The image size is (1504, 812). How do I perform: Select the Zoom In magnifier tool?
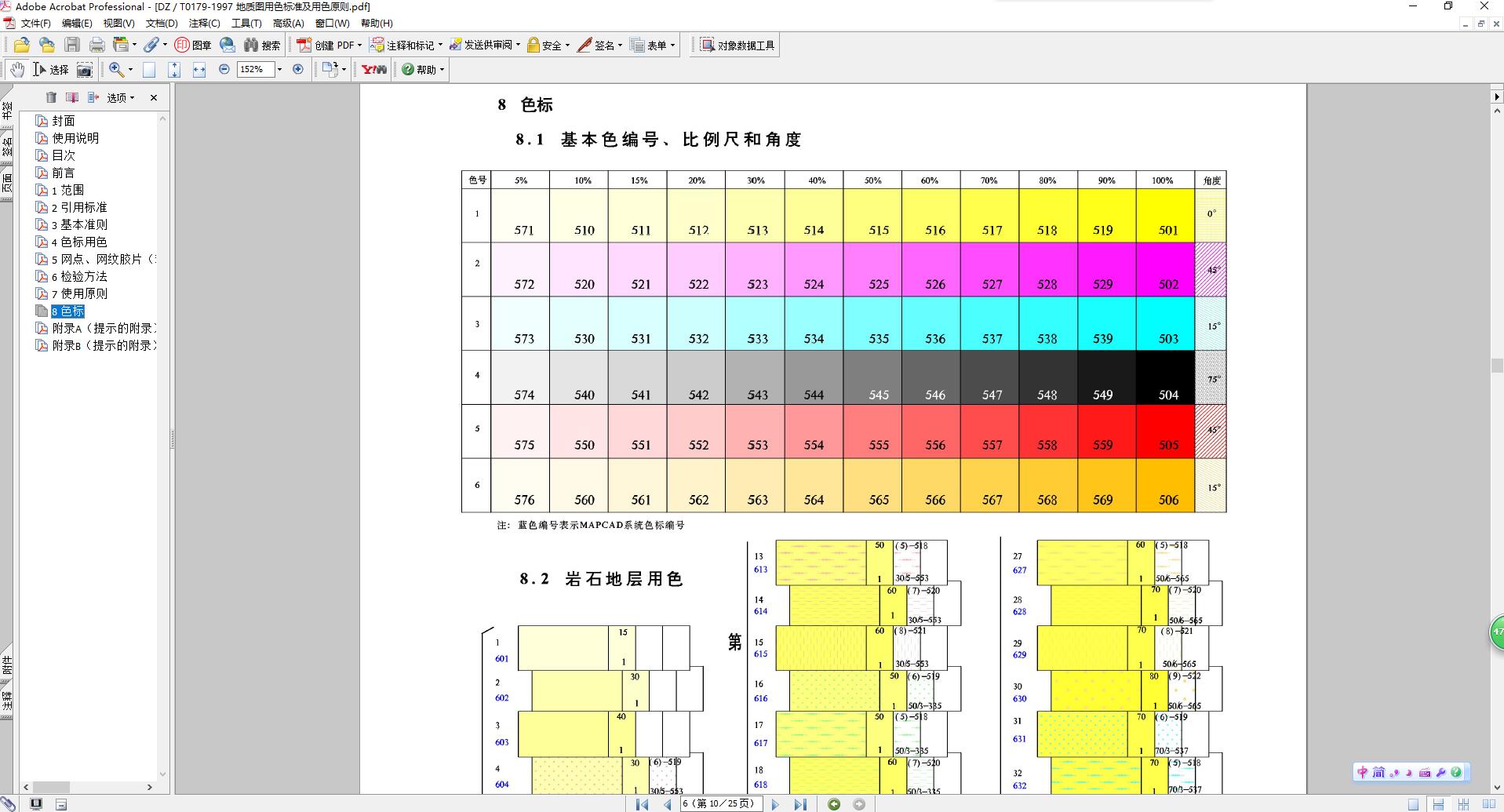[x=116, y=70]
